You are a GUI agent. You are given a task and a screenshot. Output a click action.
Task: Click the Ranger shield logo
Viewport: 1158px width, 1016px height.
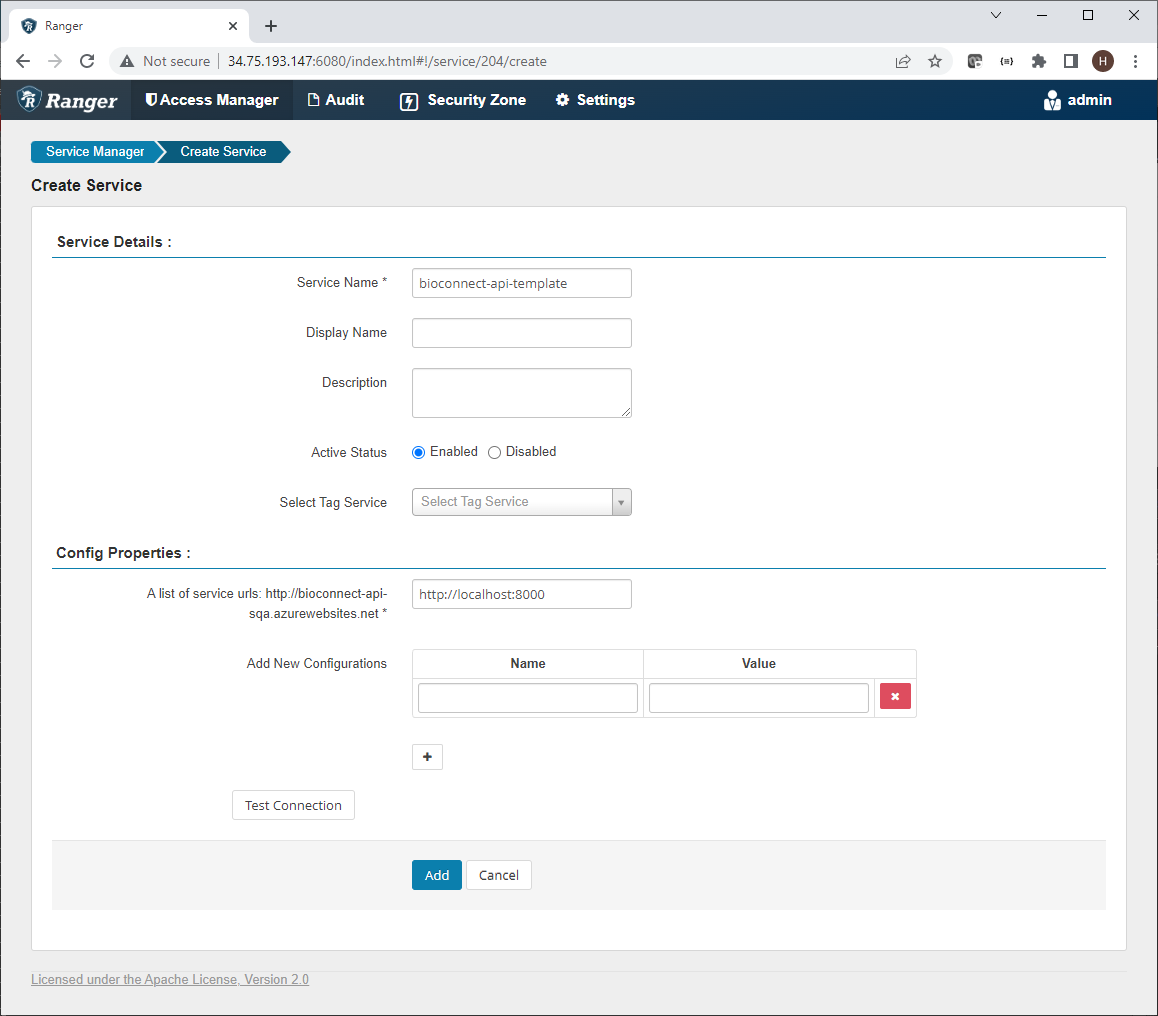point(30,100)
